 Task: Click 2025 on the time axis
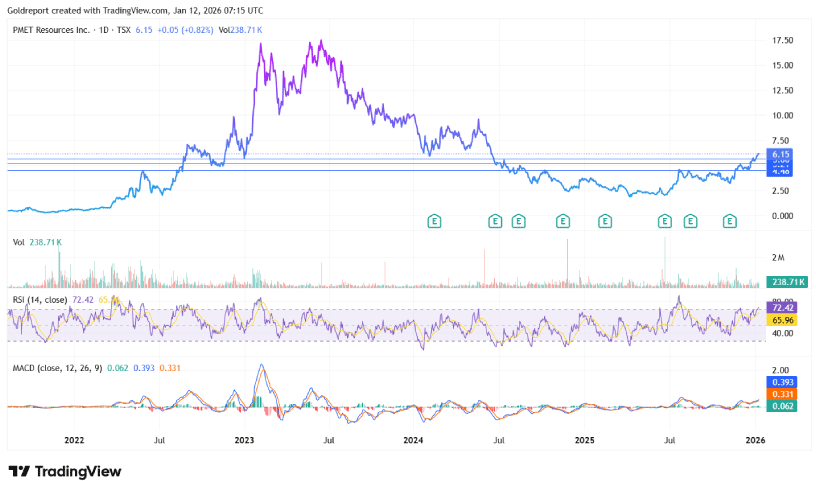(586, 440)
